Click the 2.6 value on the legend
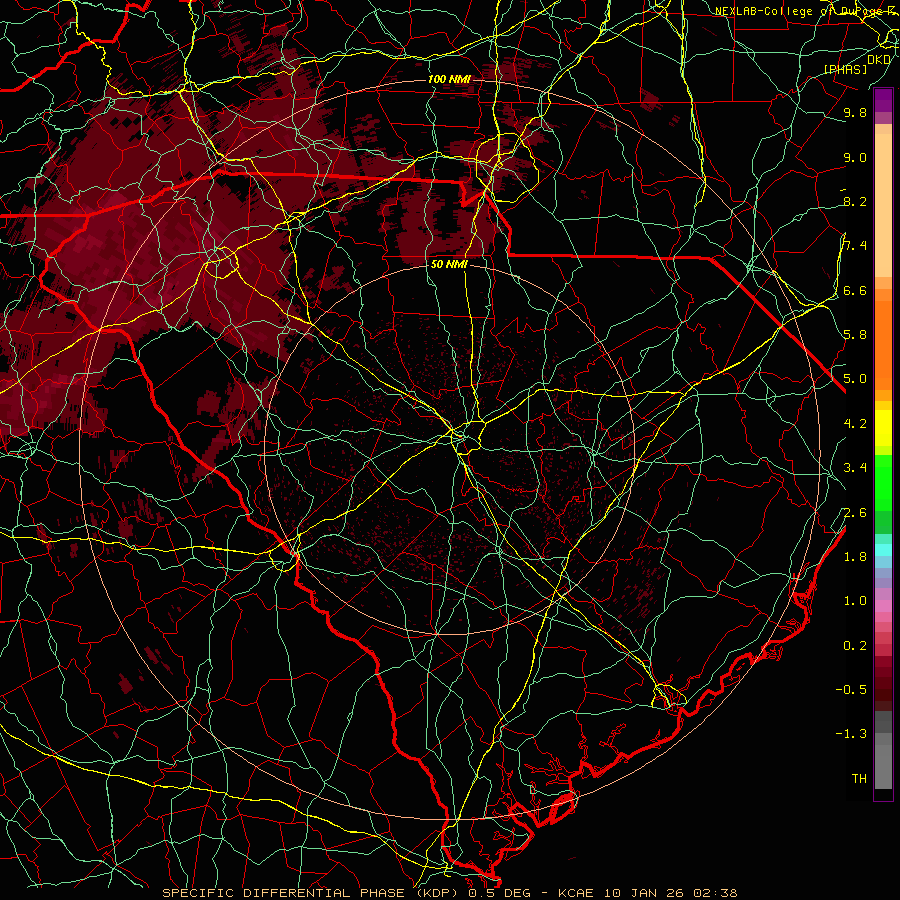This screenshot has height=900, width=900. click(855, 513)
